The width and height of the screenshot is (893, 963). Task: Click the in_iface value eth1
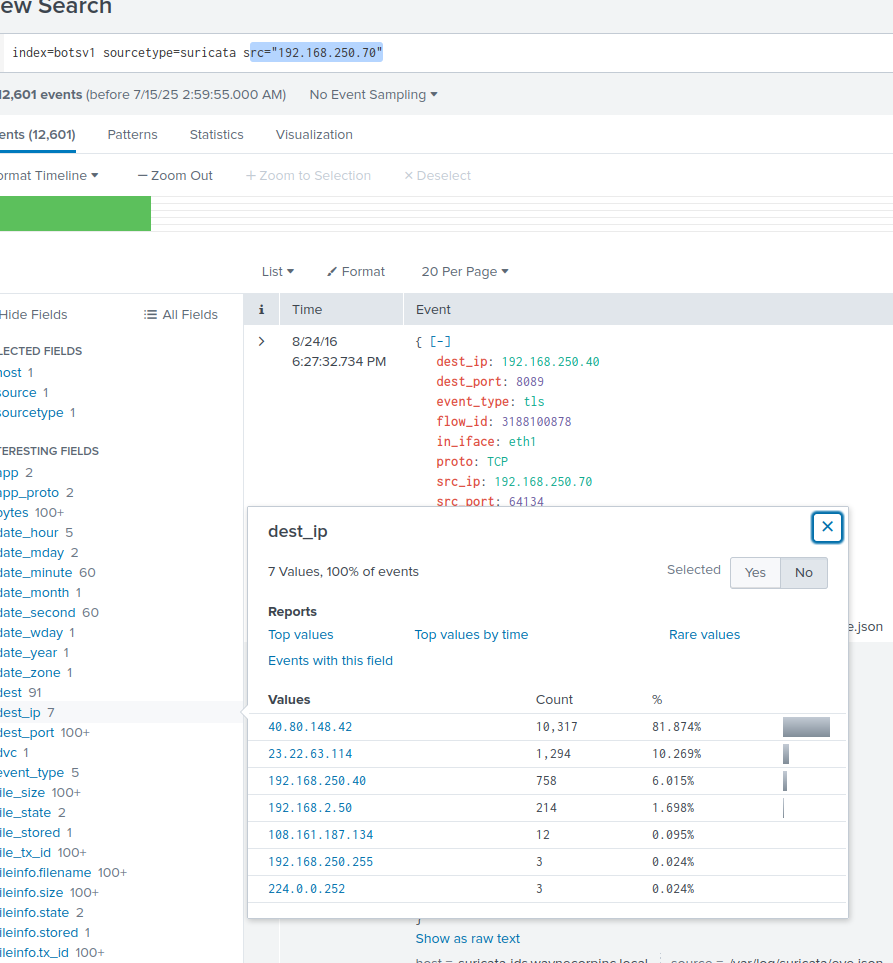522,442
